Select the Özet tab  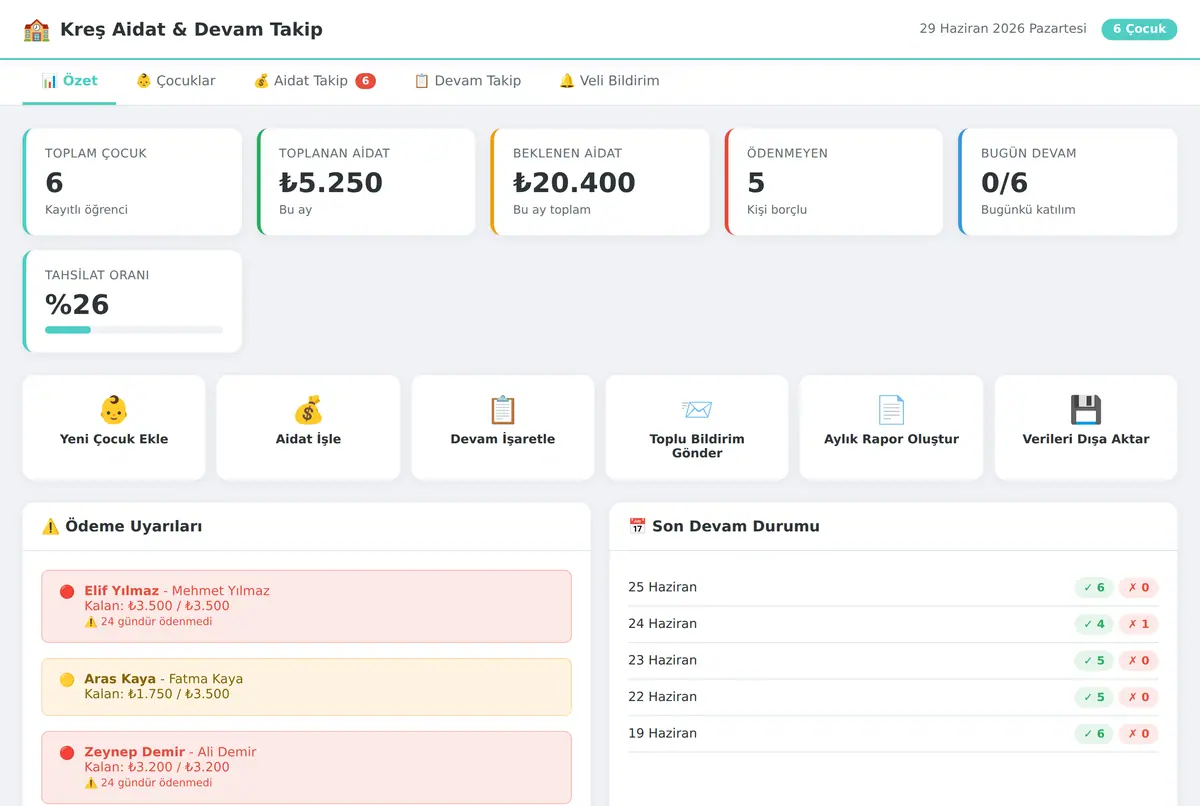[69, 81]
